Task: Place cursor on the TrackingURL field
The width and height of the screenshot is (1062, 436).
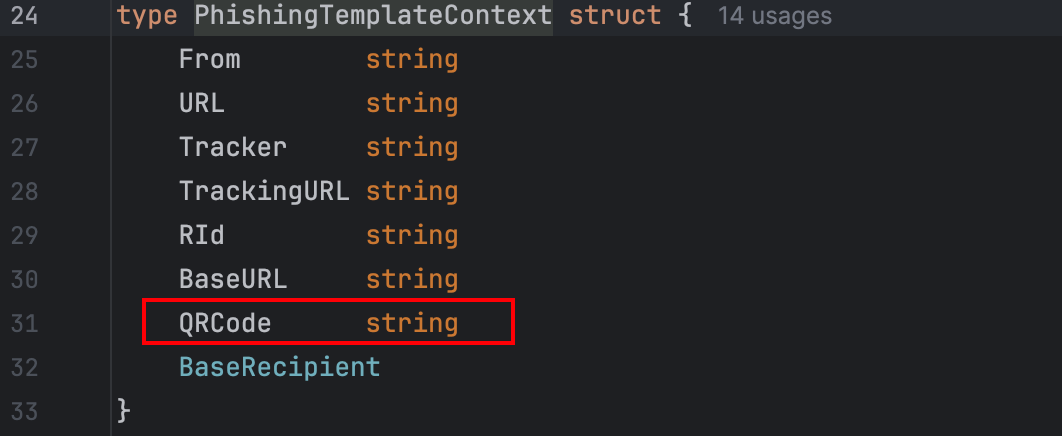Action: pos(264,191)
